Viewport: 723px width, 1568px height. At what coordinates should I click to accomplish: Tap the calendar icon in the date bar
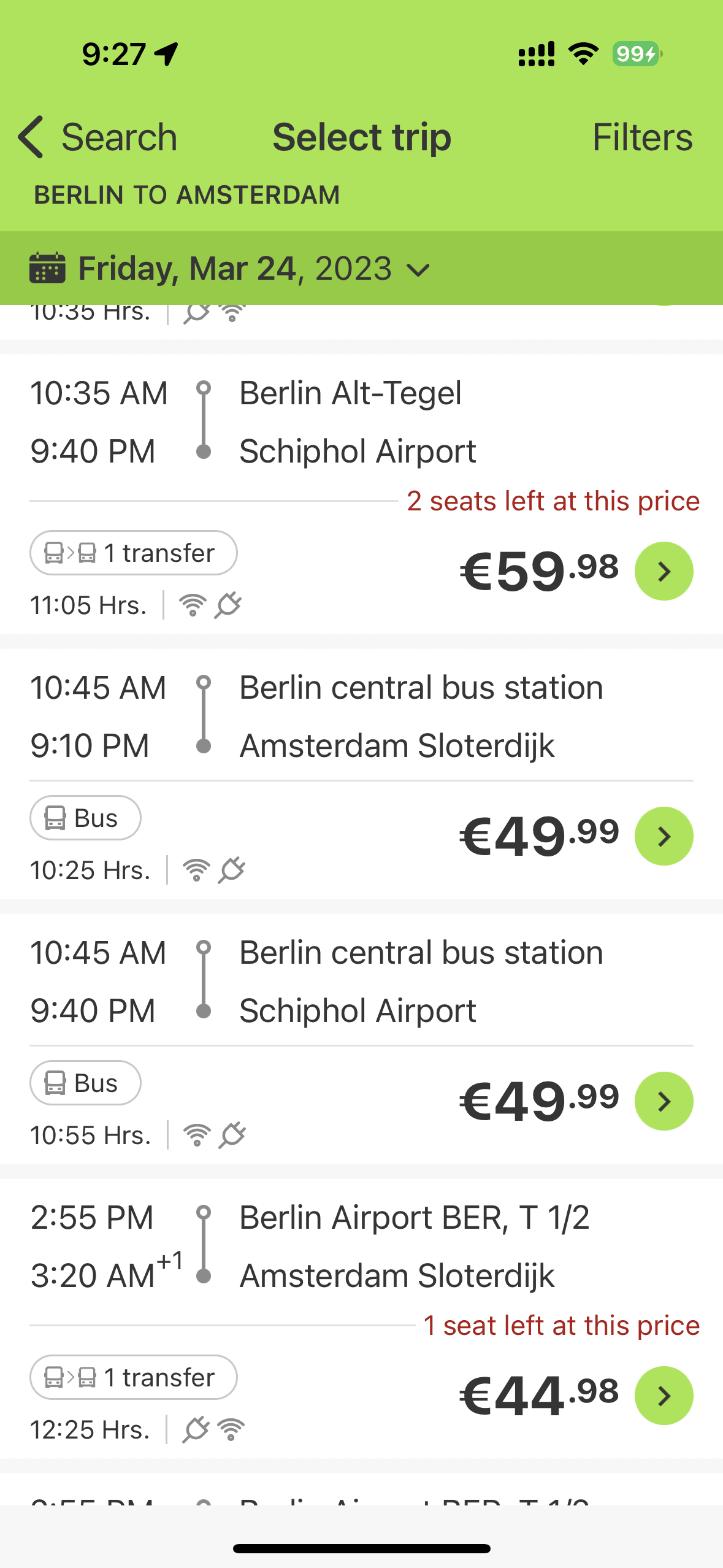[x=47, y=268]
